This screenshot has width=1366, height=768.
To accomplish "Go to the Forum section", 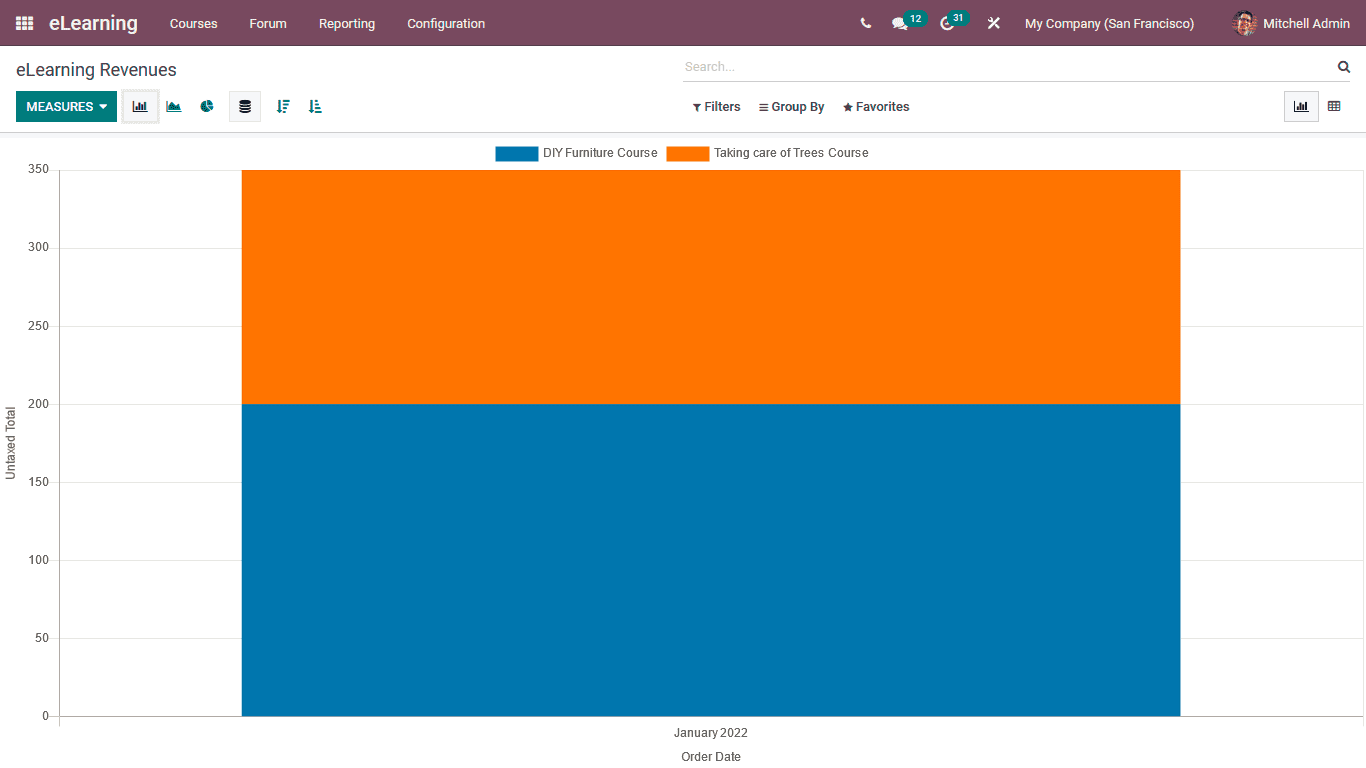I will 268,23.
